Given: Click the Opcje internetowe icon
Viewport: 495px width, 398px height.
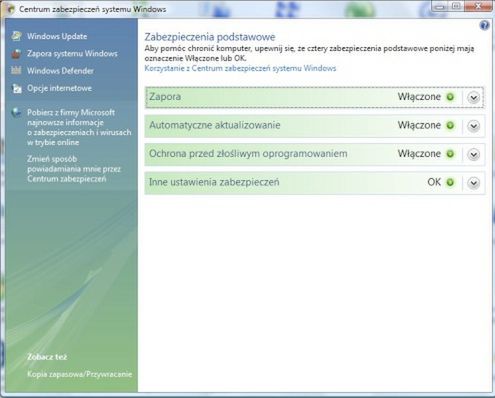Looking at the screenshot, I should coord(16,88).
